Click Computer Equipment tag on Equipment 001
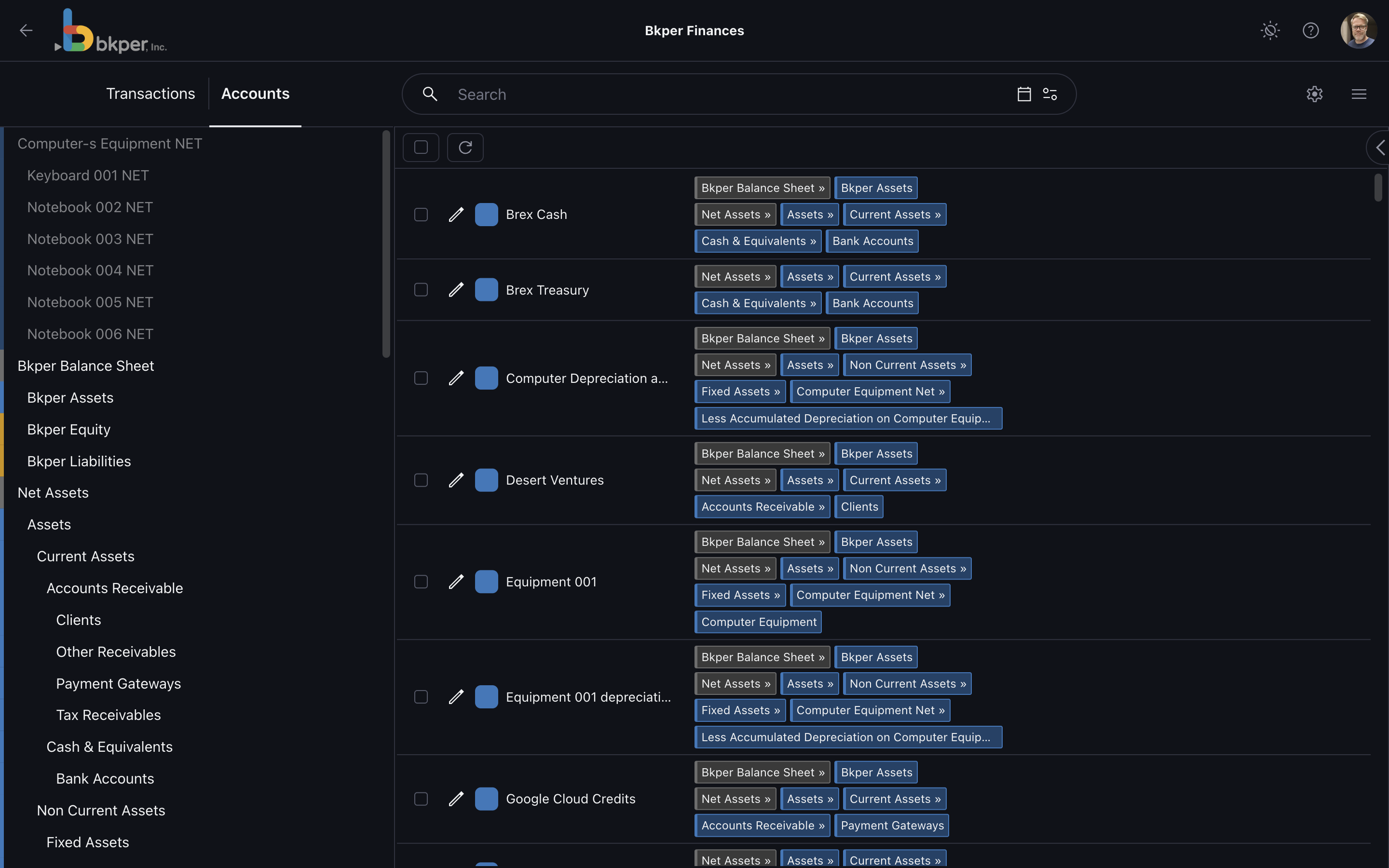The width and height of the screenshot is (1389, 868). point(758,622)
